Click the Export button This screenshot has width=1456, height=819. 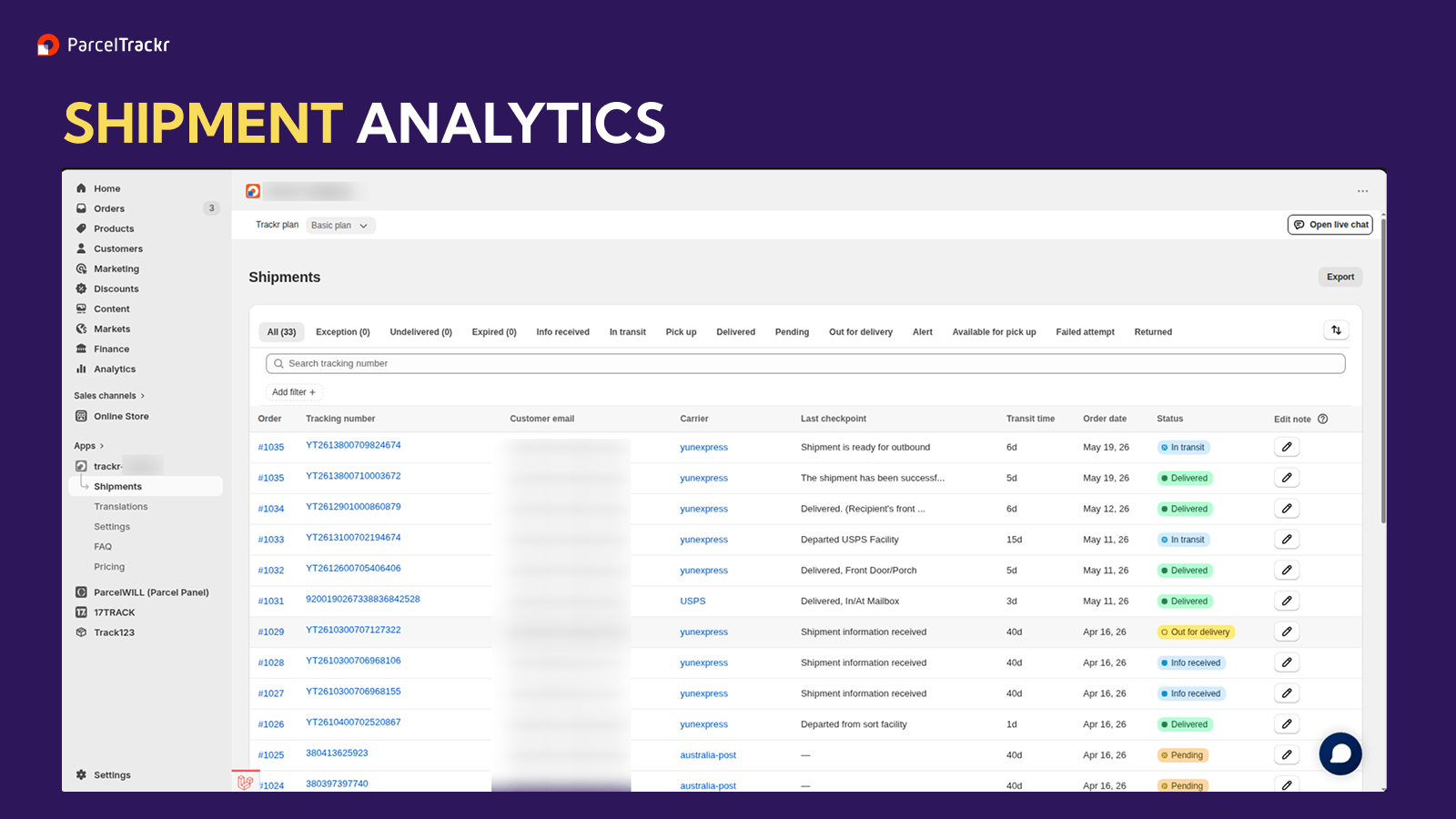coord(1340,277)
